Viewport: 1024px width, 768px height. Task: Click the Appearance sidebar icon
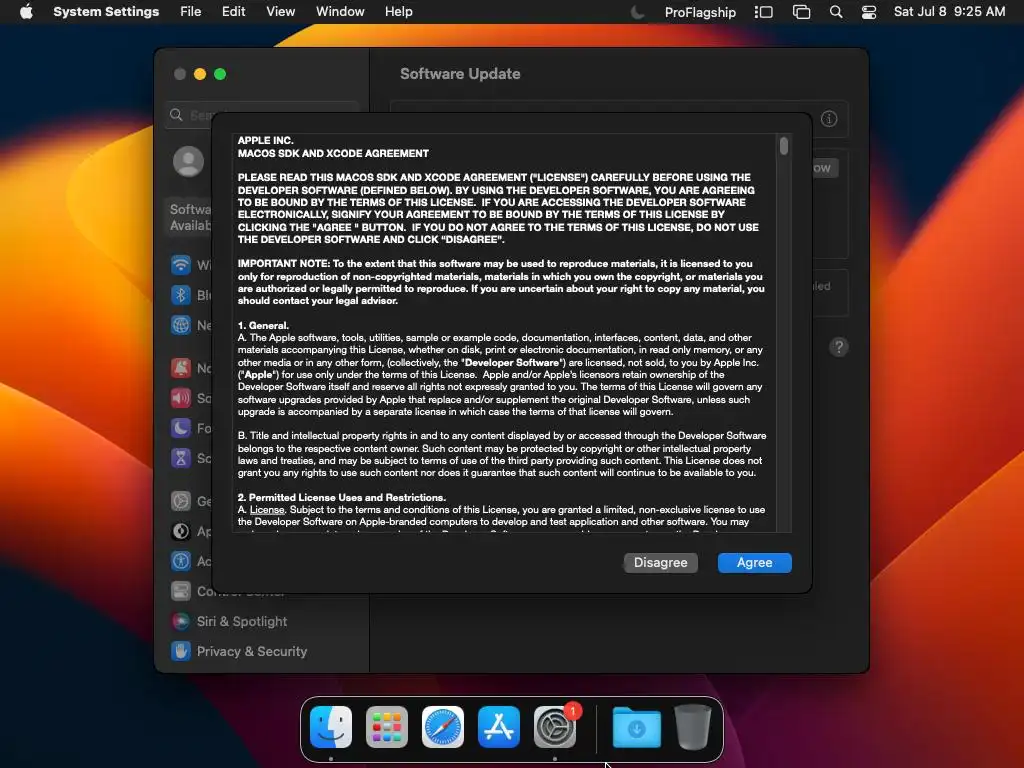[x=181, y=531]
